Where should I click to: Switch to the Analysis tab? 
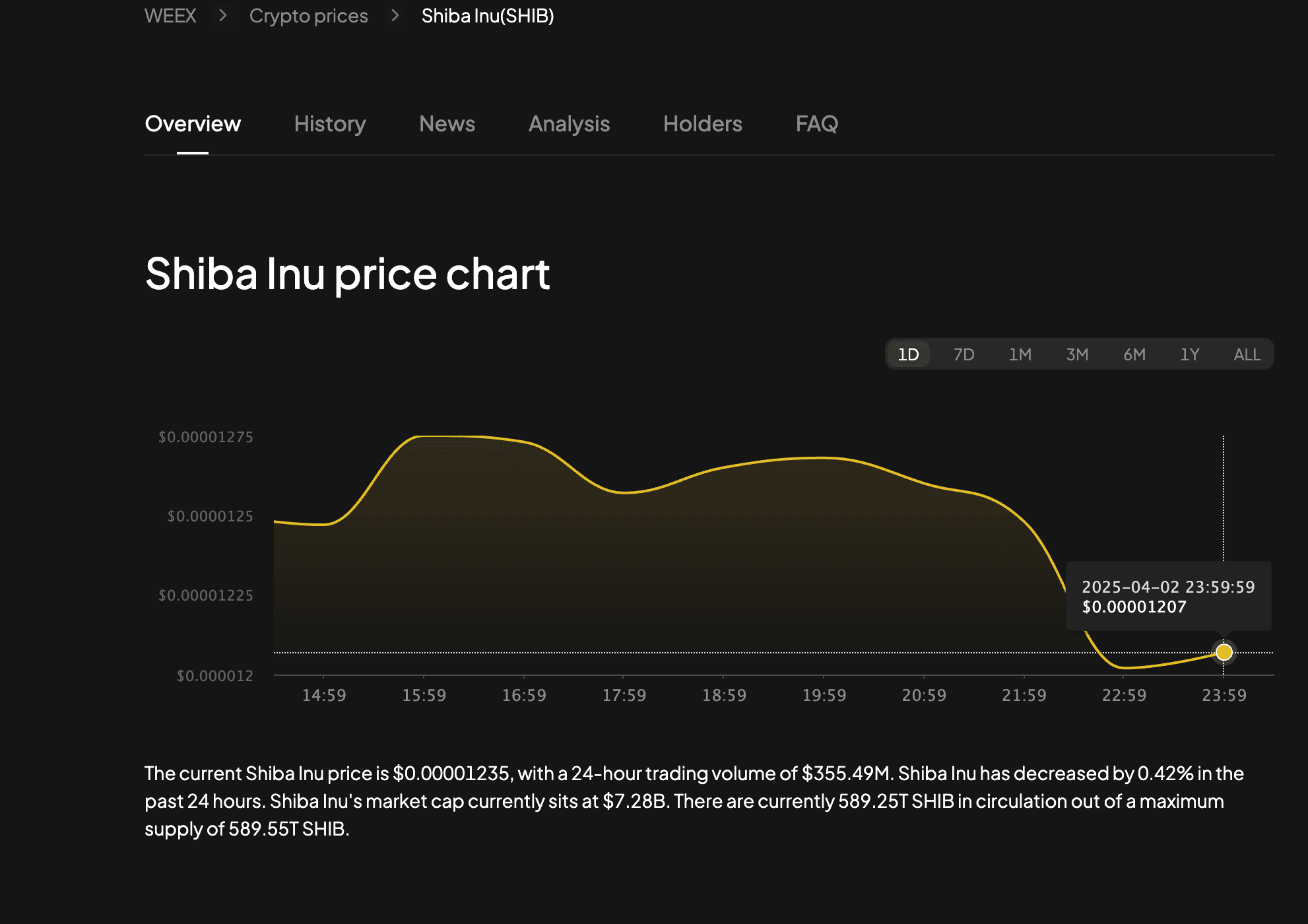click(569, 124)
